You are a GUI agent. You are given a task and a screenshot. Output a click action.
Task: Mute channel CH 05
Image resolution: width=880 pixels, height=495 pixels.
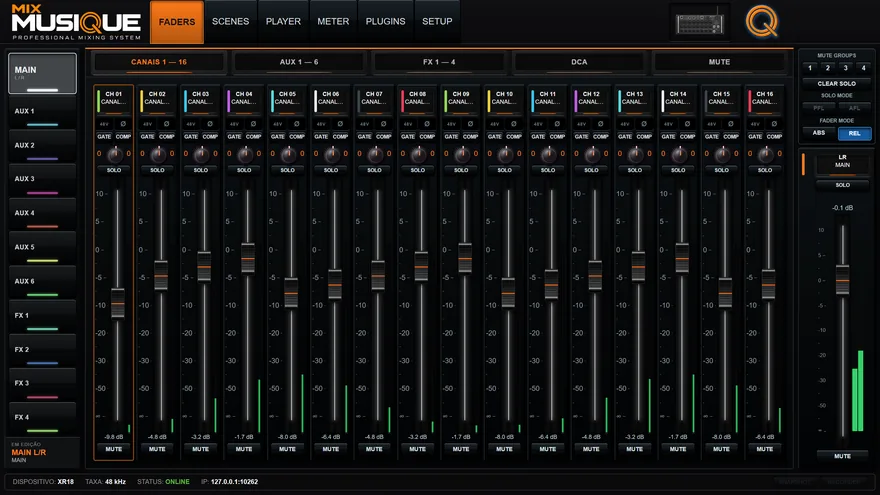[x=287, y=449]
